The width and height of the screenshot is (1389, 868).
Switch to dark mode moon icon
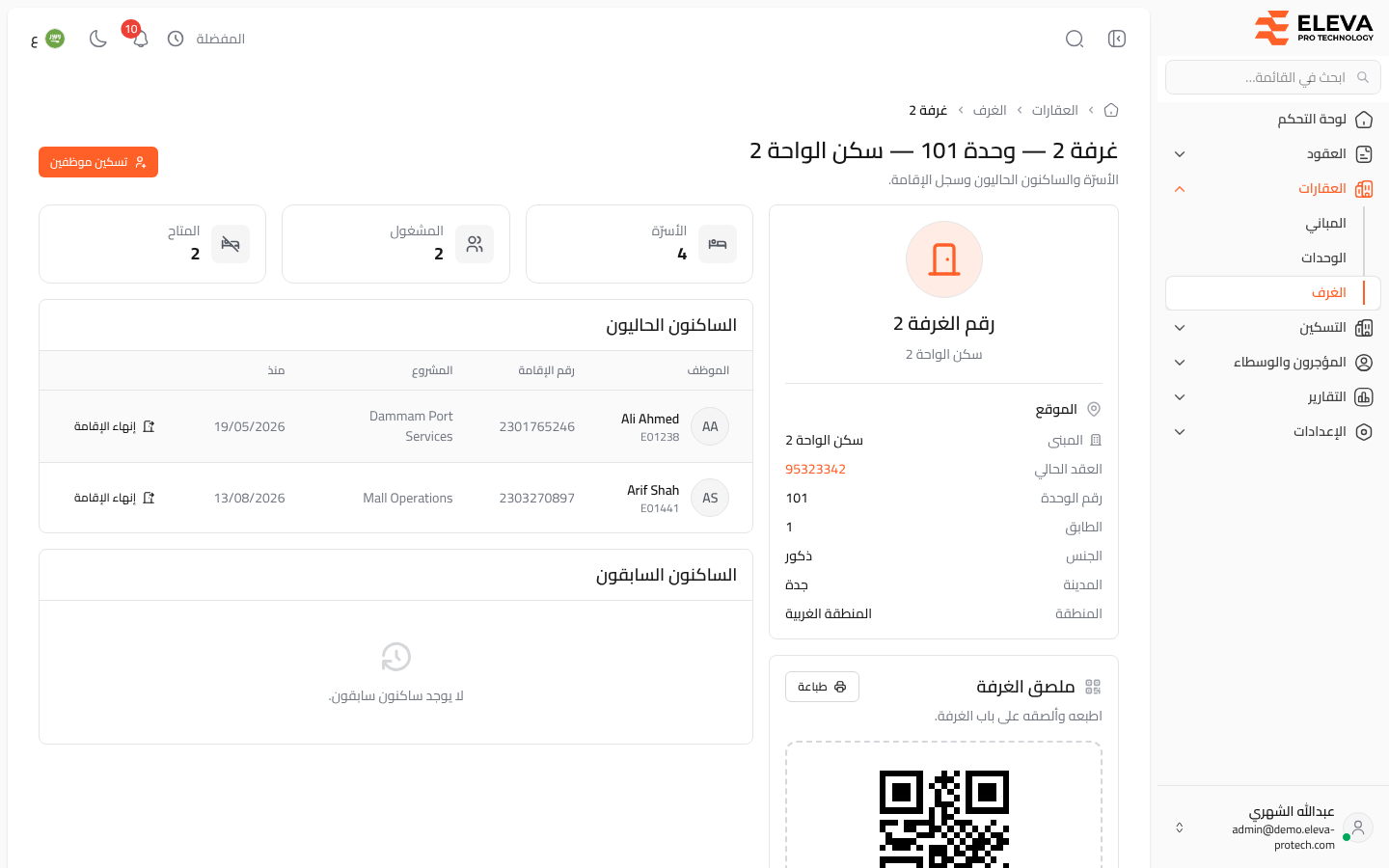(97, 39)
